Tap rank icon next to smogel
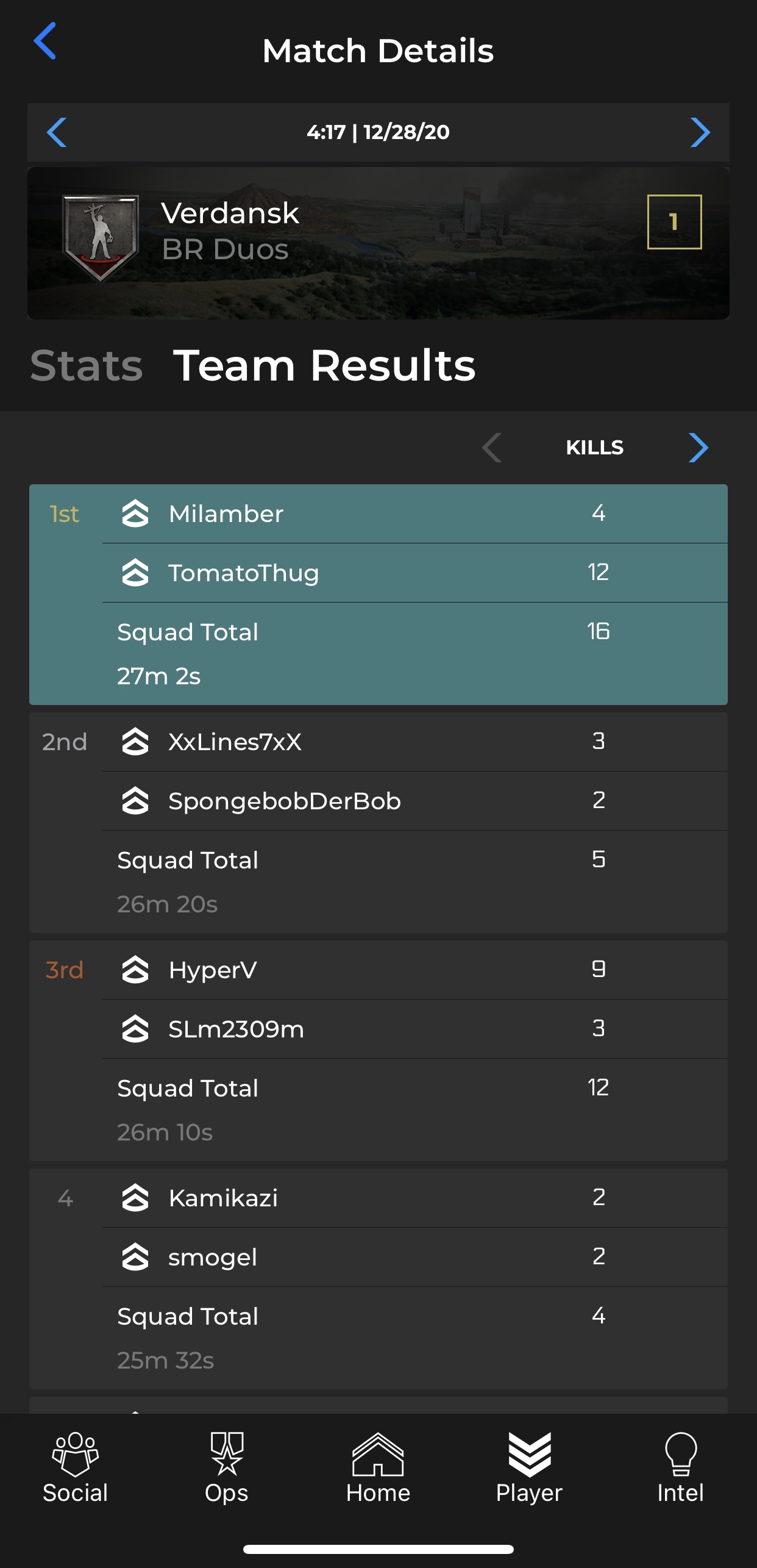The width and height of the screenshot is (757, 1568). pos(135,1257)
